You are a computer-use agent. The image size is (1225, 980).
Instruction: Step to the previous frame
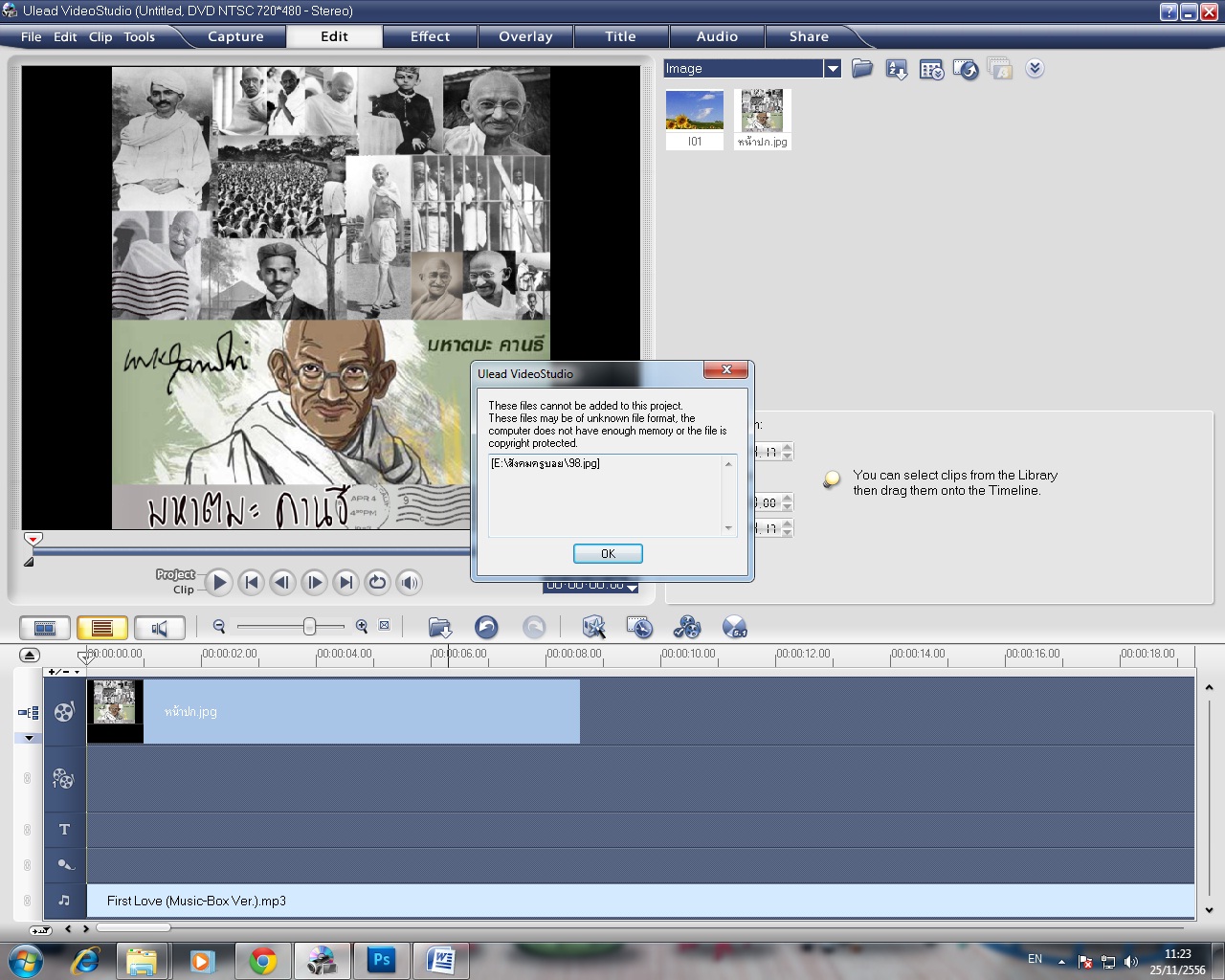282,582
